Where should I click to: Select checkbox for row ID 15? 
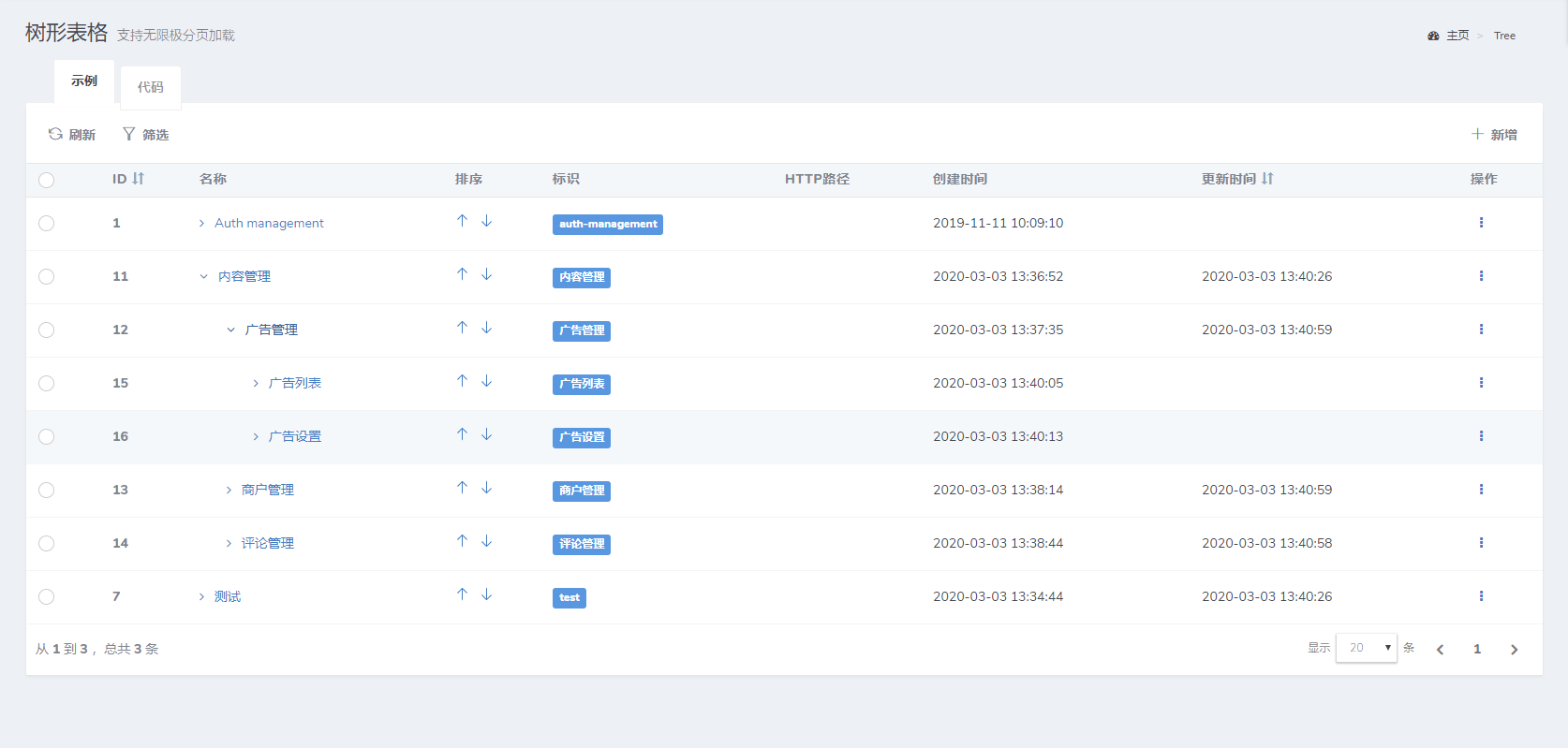click(47, 383)
